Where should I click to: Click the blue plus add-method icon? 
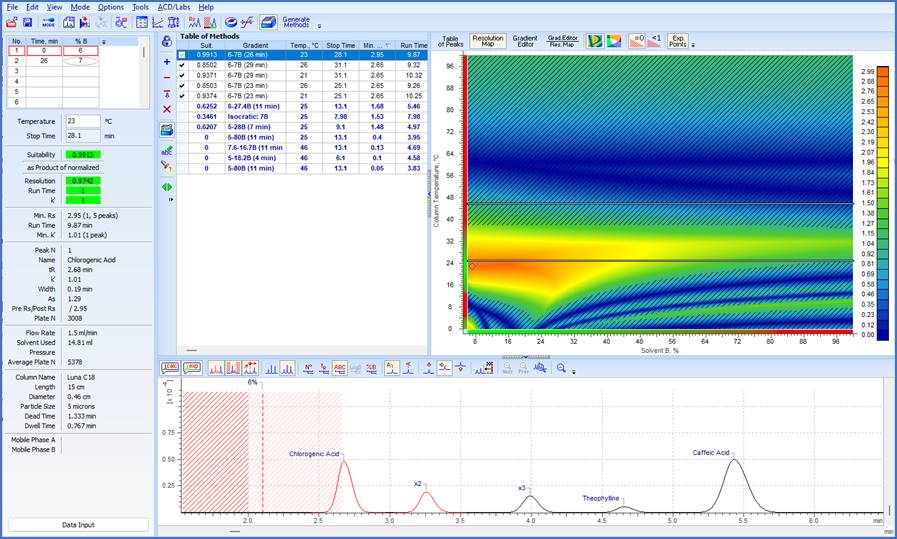pos(167,61)
